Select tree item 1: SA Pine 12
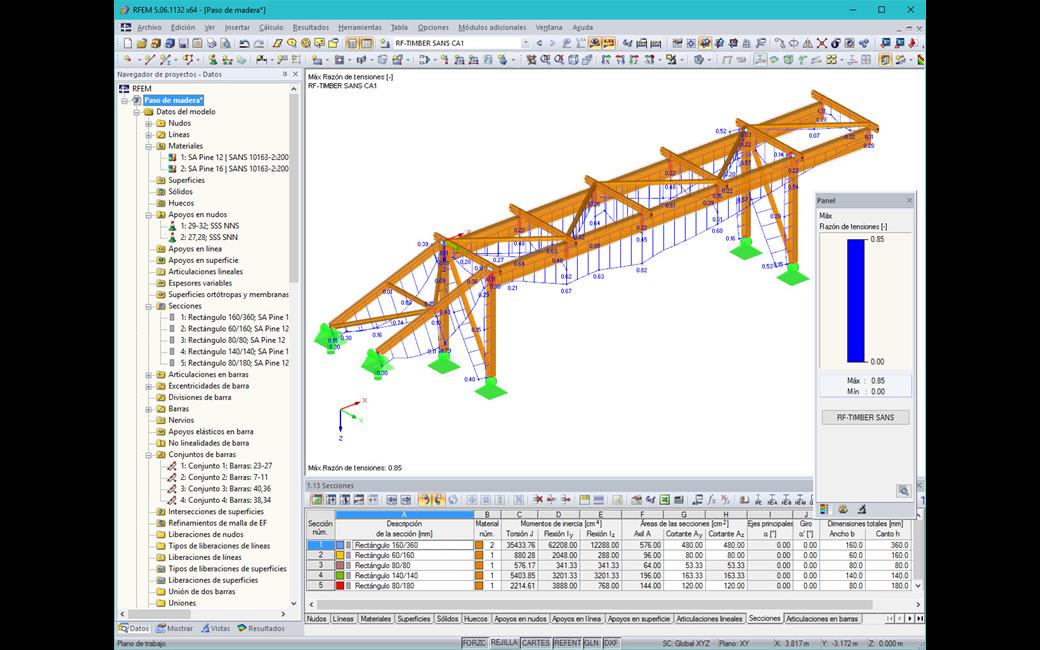This screenshot has width=1040, height=650. point(234,157)
